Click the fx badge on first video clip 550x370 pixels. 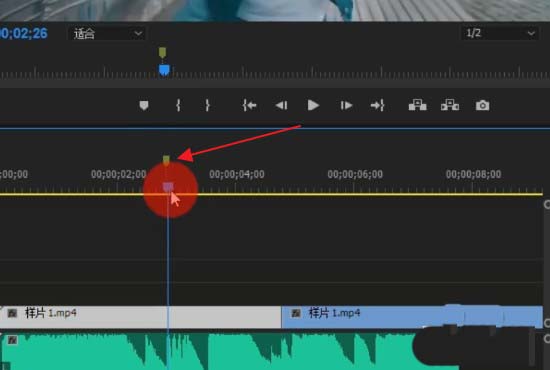coord(12,313)
